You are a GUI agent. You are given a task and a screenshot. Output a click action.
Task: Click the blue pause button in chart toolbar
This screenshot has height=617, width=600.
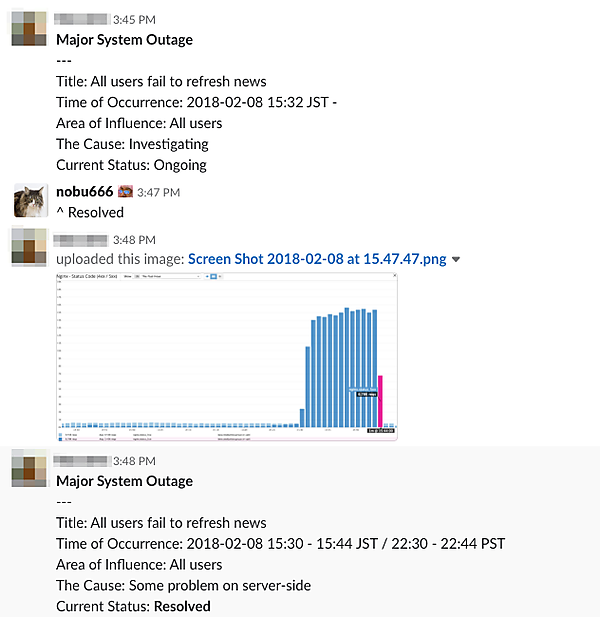(x=213, y=277)
